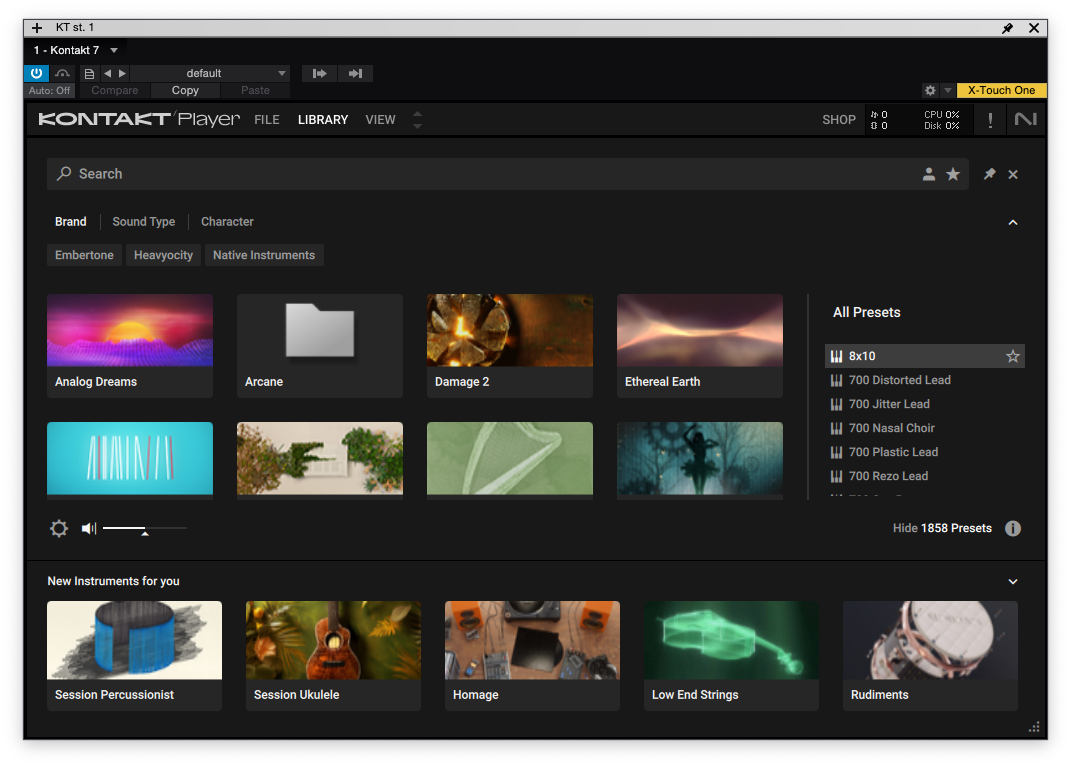The width and height of the screenshot is (1071, 767).
Task: Toggle Auto: Off automation setting
Action: 49,90
